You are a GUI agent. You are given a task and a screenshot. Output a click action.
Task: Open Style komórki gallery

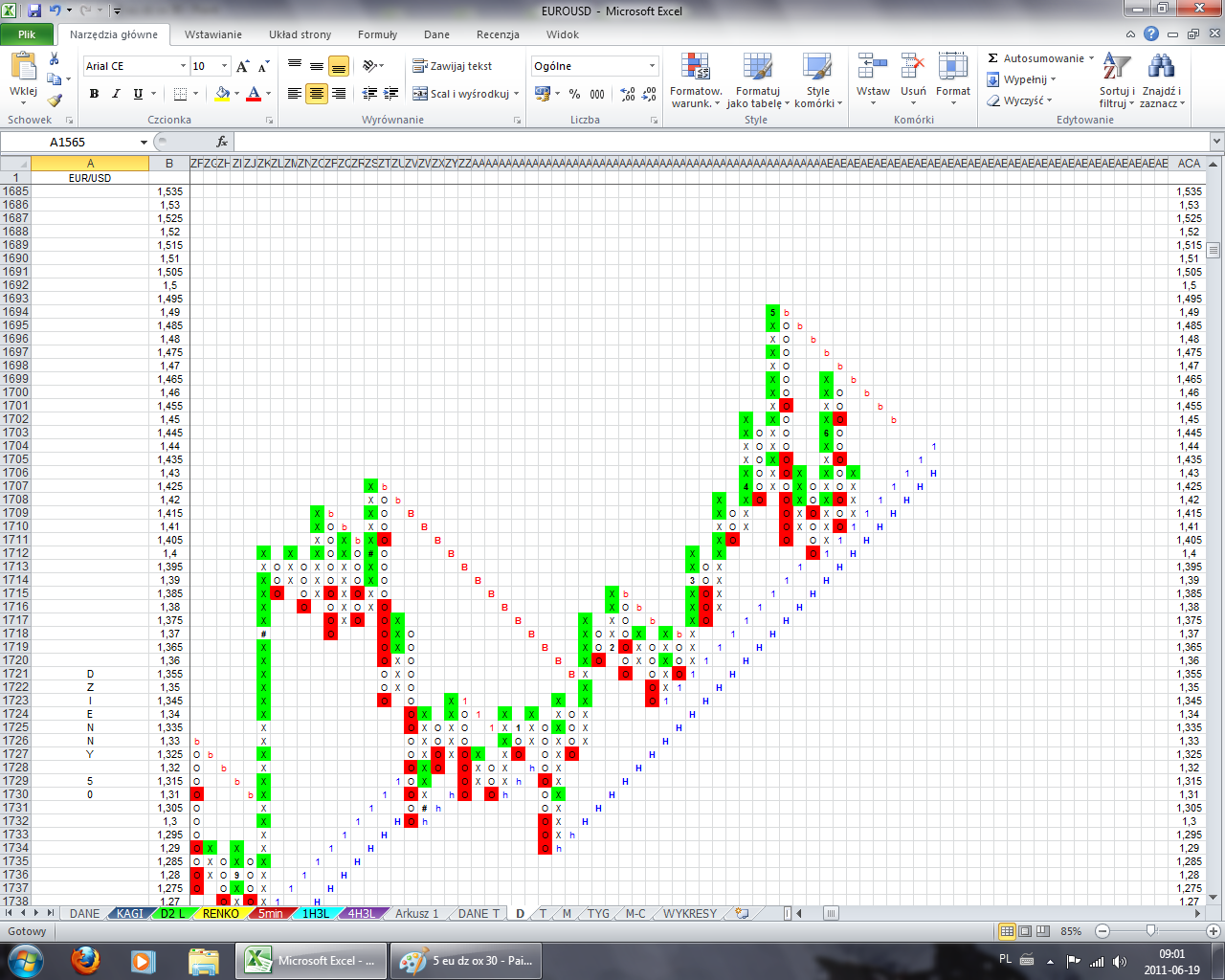tap(818, 80)
